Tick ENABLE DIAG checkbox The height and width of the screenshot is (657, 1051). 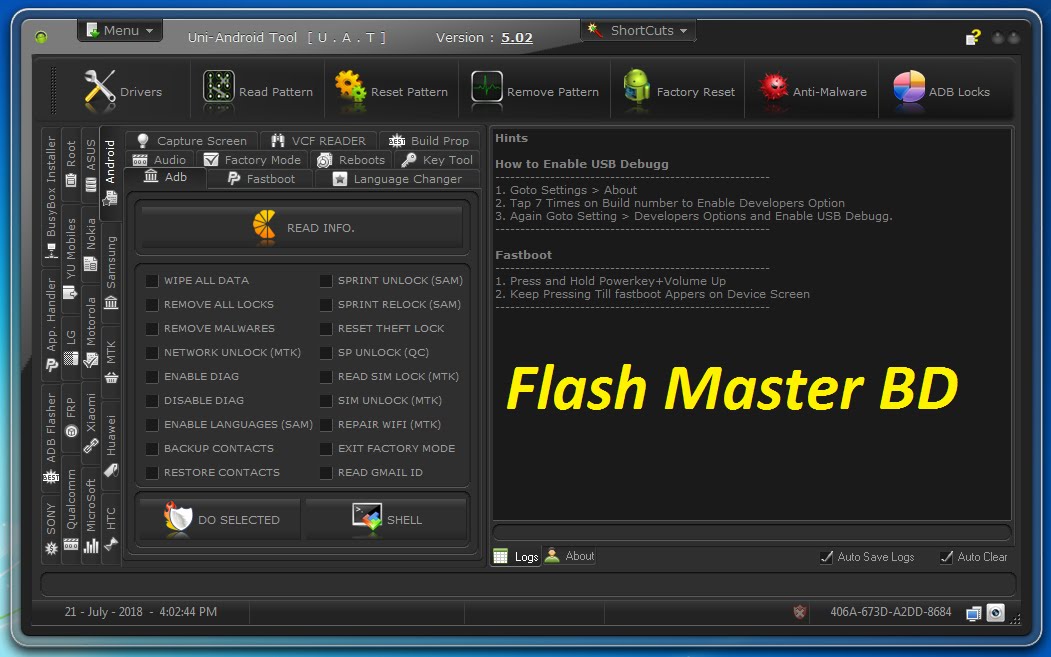(x=152, y=376)
